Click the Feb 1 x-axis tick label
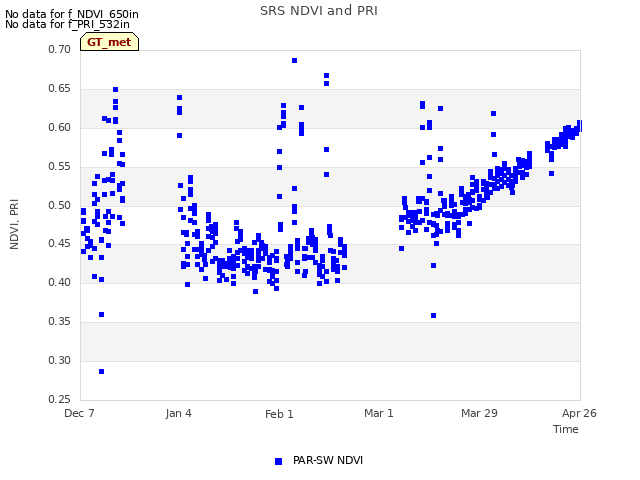This screenshot has height=480, width=640. pos(279,414)
